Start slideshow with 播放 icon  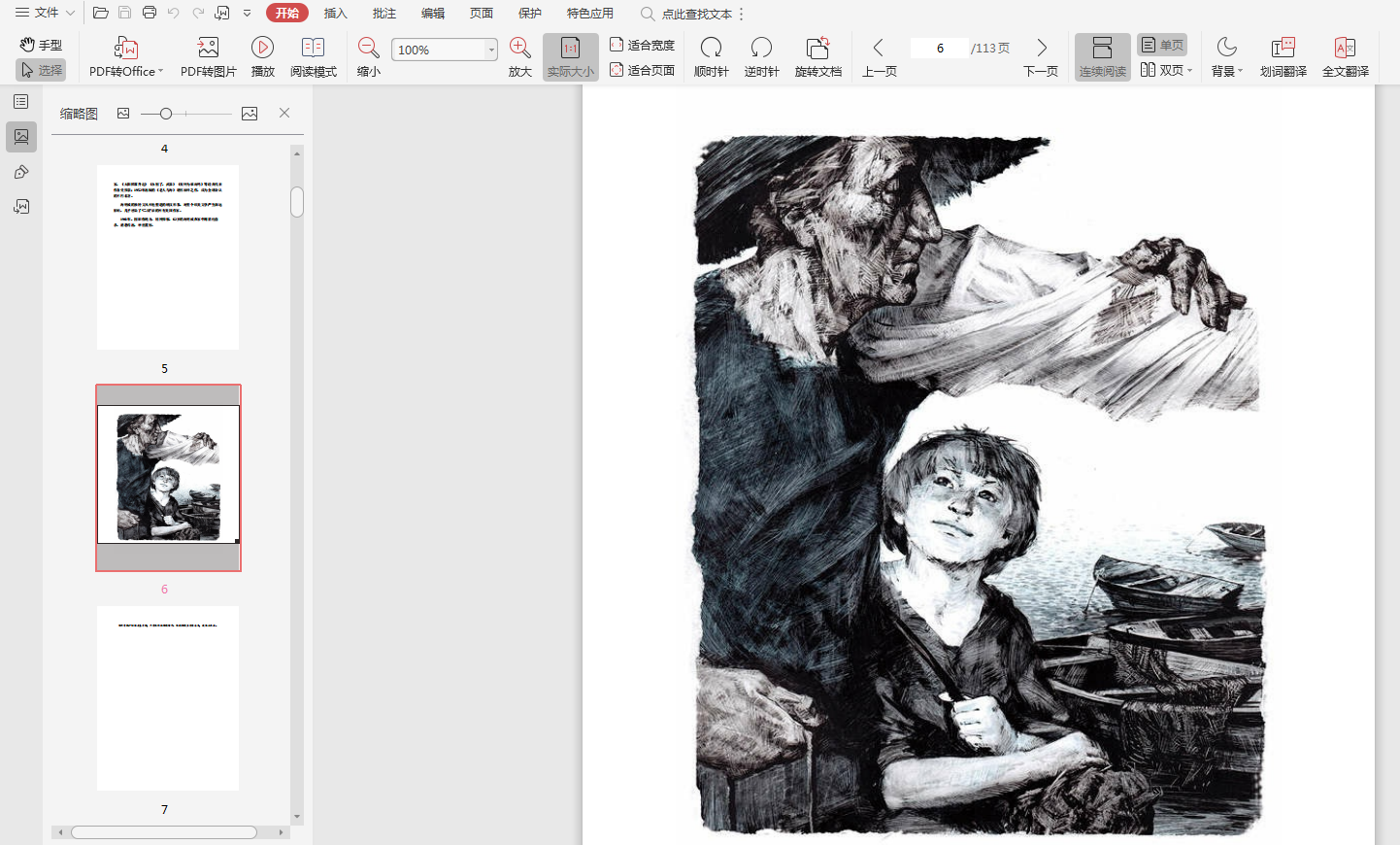262,49
